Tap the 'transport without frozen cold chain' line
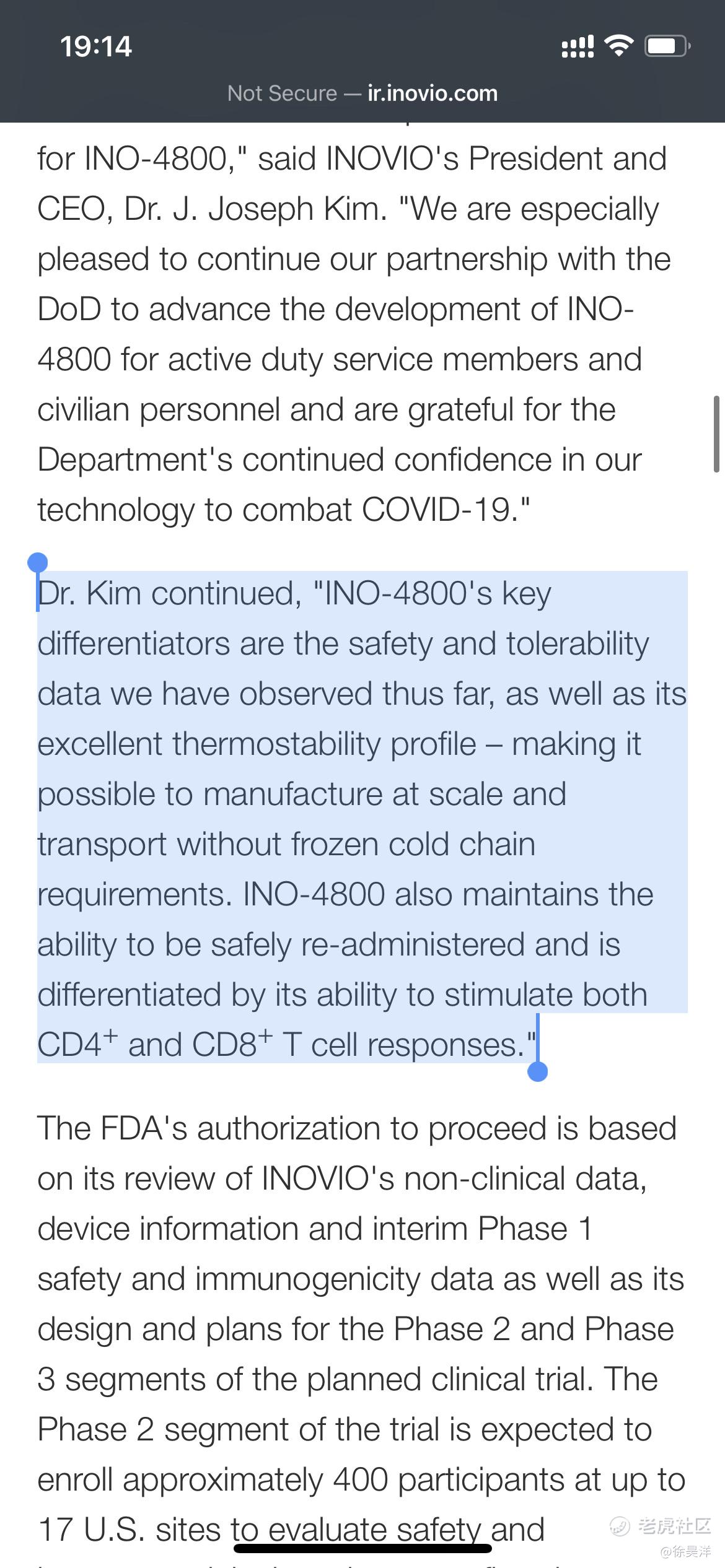This screenshot has width=725, height=1568. point(286,844)
